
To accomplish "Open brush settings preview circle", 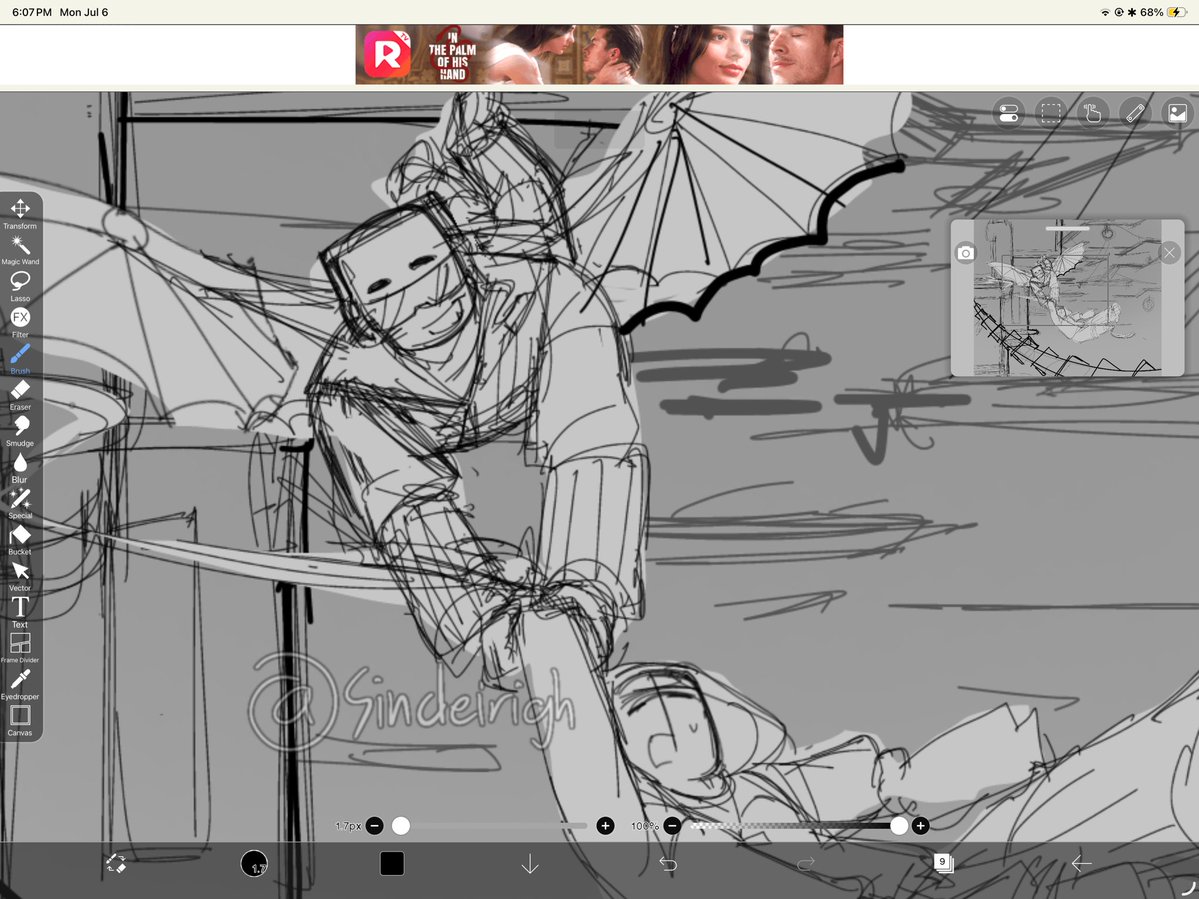I will click(254, 864).
